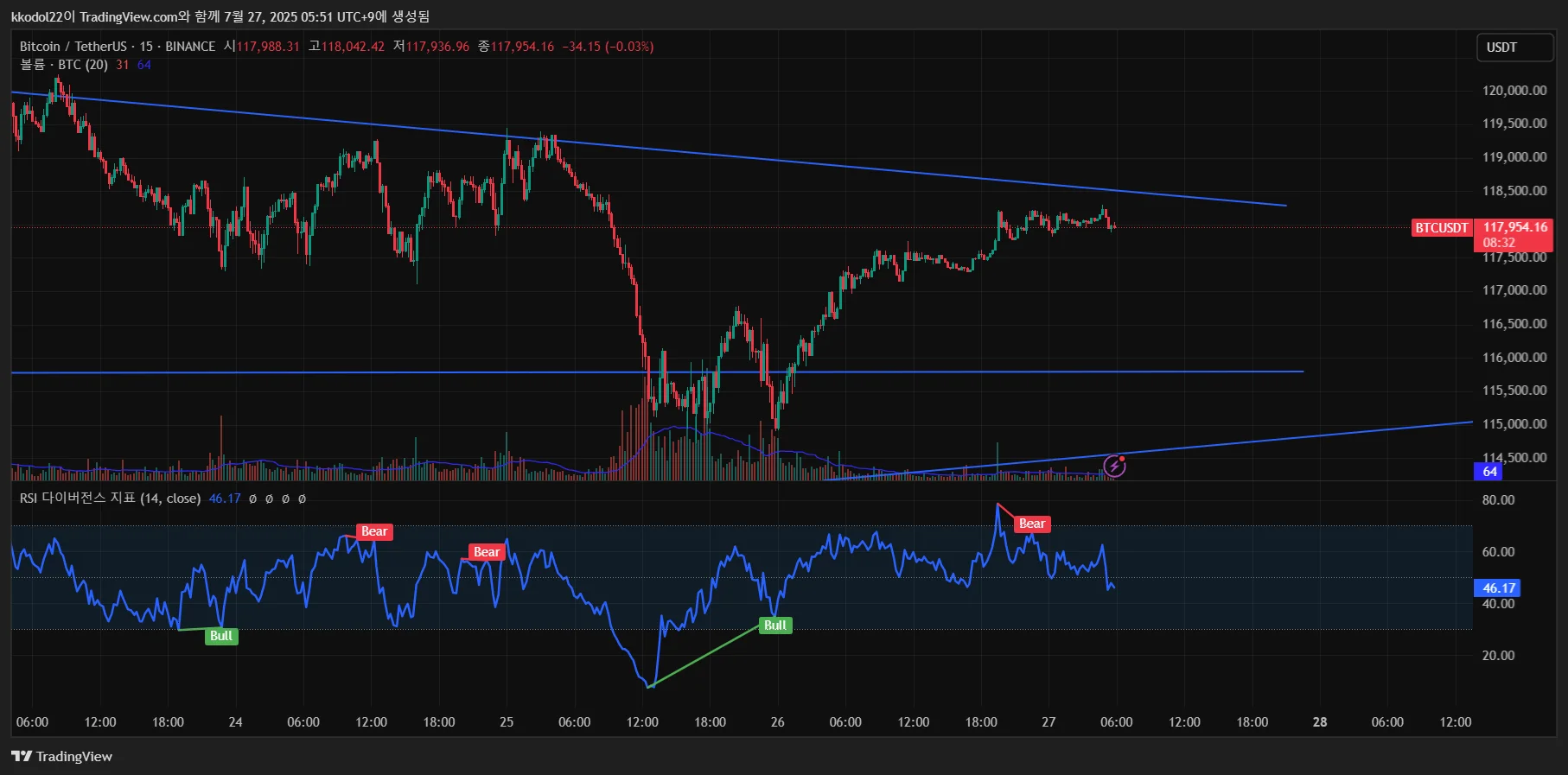The image size is (1568, 775).
Task: Click the 25 date label on time axis
Action: [507, 722]
